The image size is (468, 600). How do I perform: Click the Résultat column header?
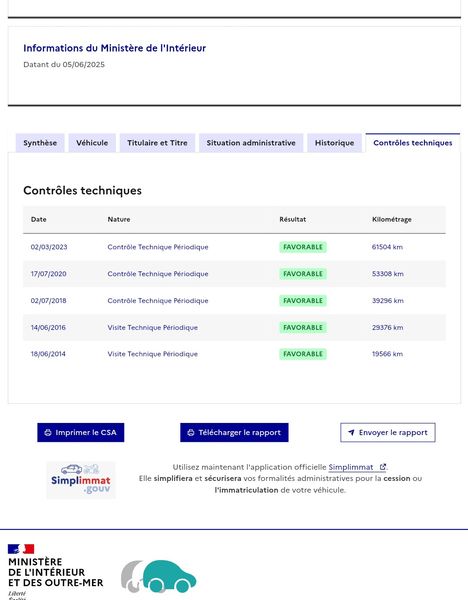(x=293, y=219)
